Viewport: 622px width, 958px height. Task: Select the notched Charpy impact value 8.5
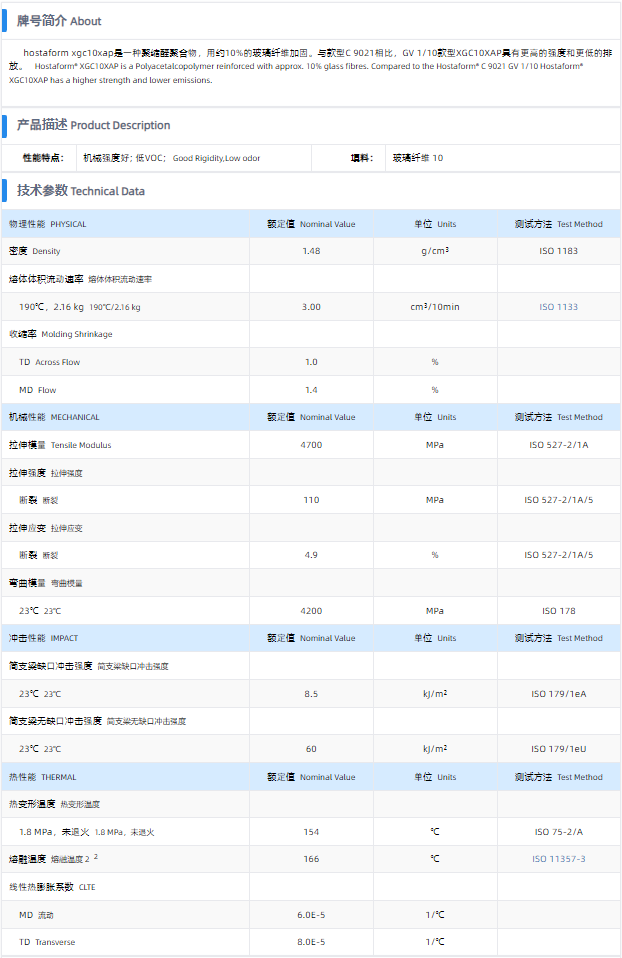311,694
